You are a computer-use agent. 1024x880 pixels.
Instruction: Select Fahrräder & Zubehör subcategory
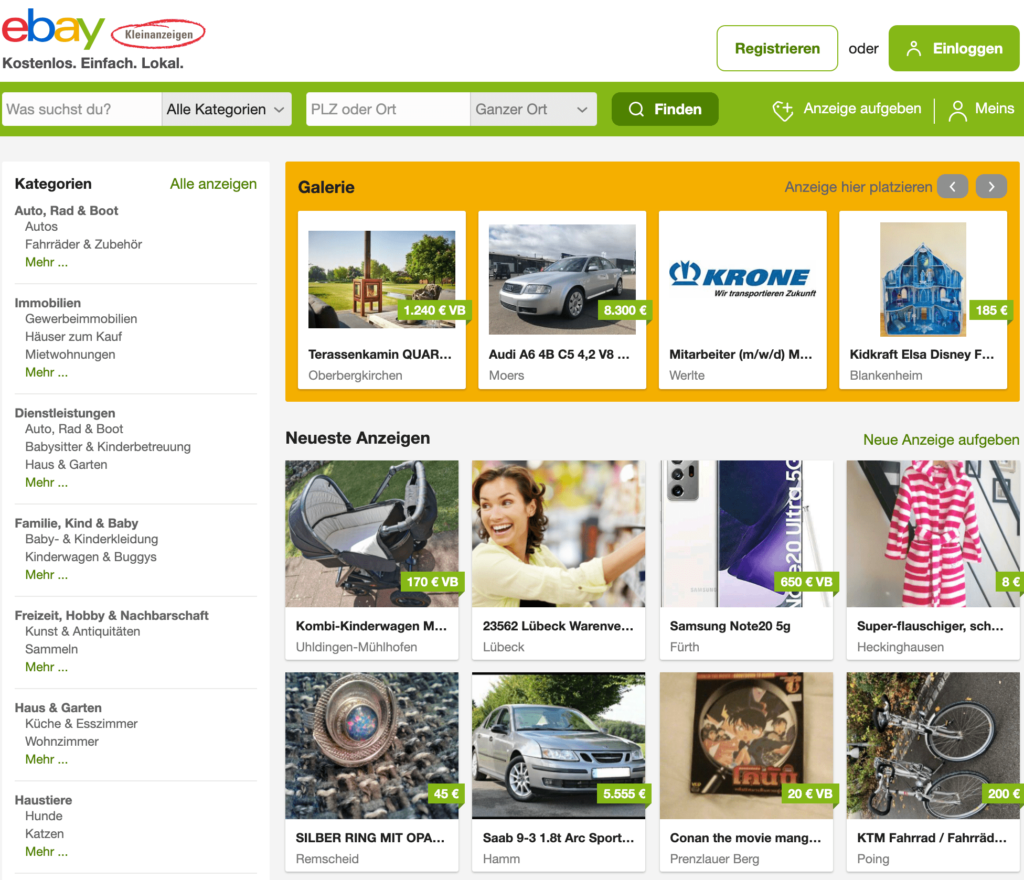coord(84,244)
